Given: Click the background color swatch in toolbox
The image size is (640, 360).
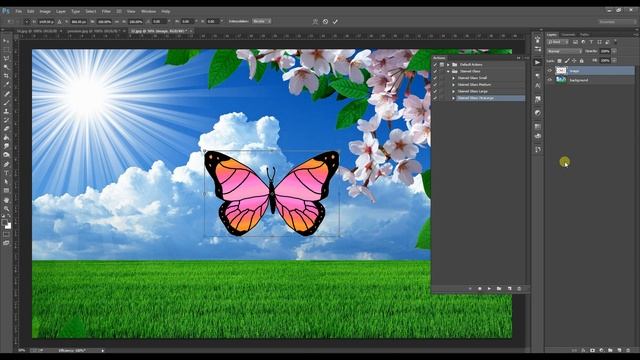Looking at the screenshot, I should pos(9,226).
